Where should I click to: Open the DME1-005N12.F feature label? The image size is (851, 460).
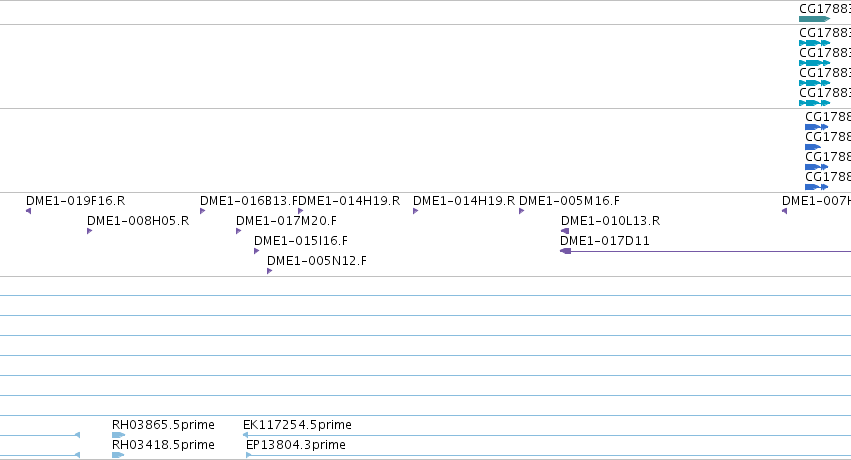pyautogui.click(x=317, y=261)
